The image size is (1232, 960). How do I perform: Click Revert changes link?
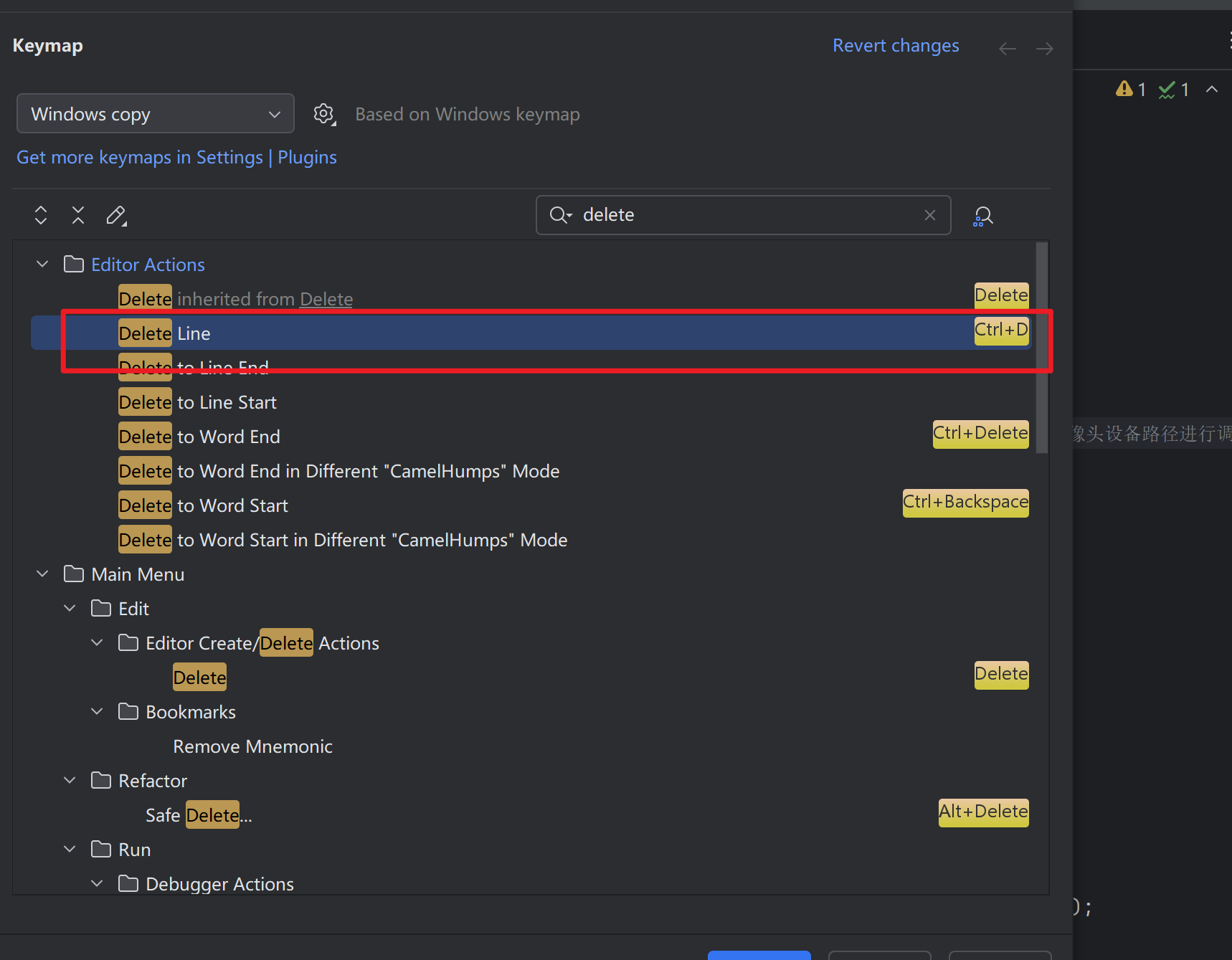tap(896, 46)
